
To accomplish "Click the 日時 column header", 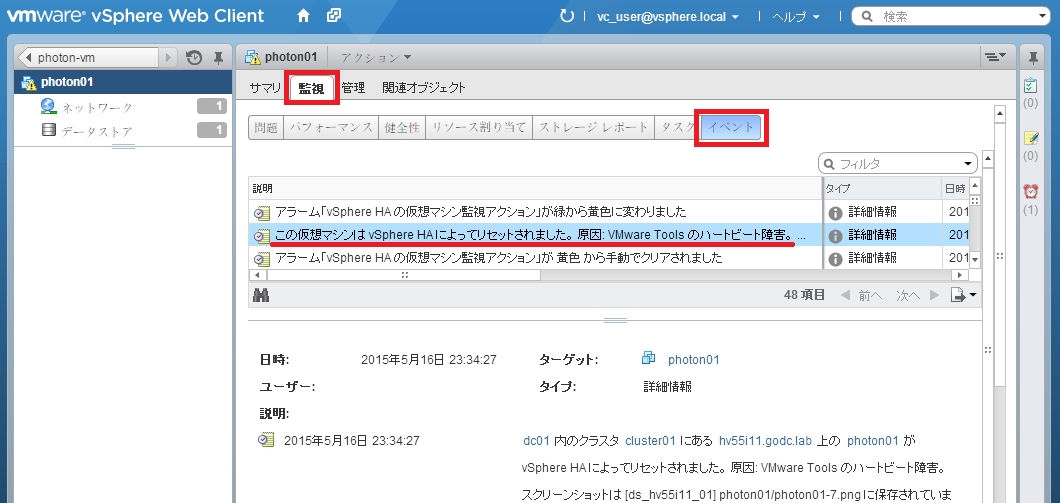I will click(x=956, y=188).
